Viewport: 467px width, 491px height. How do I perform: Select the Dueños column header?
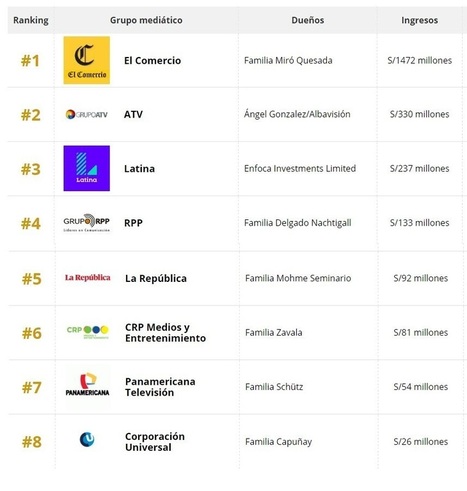(x=308, y=20)
